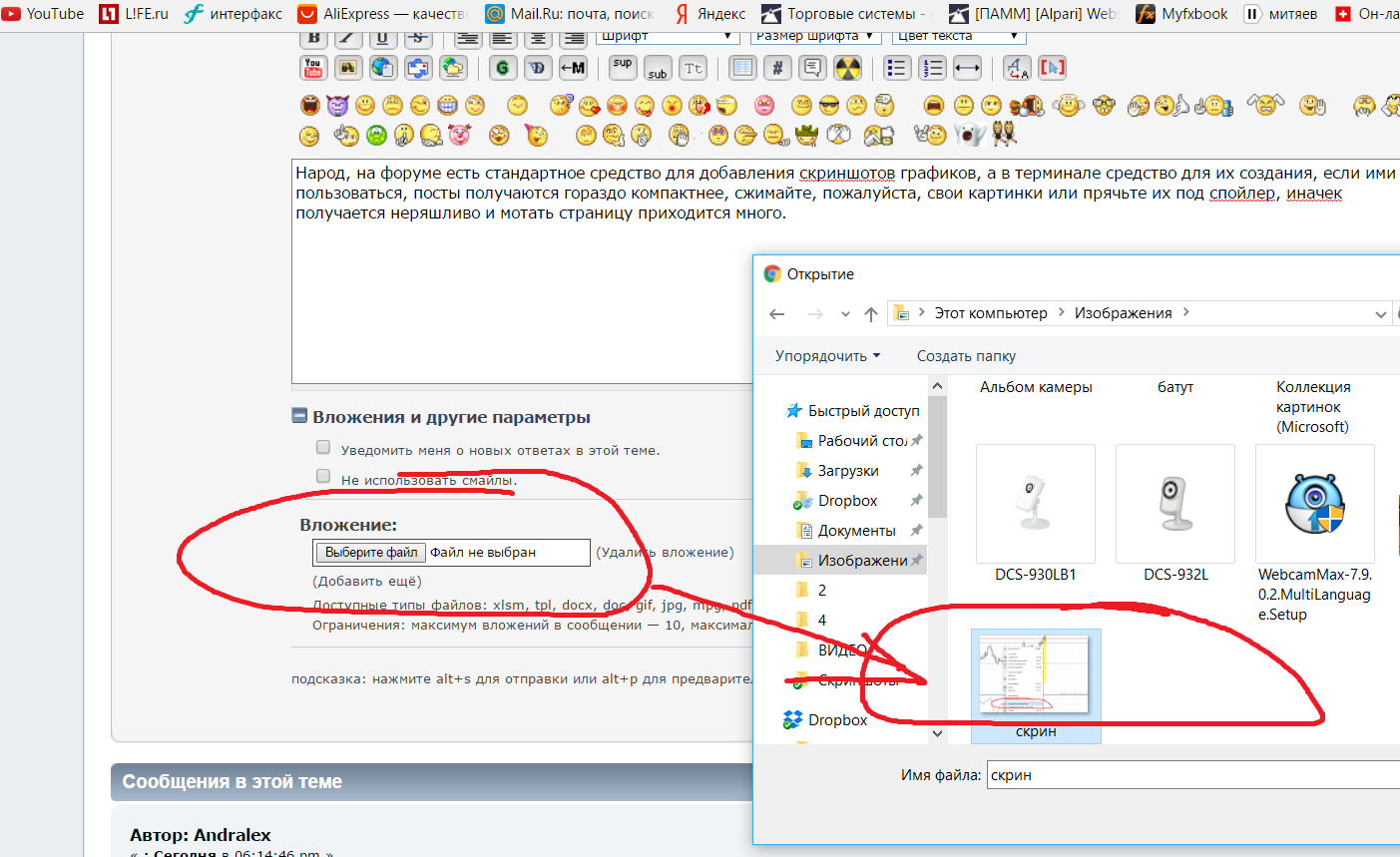
Task: Click the Добавить ещё link
Action: coord(367,581)
